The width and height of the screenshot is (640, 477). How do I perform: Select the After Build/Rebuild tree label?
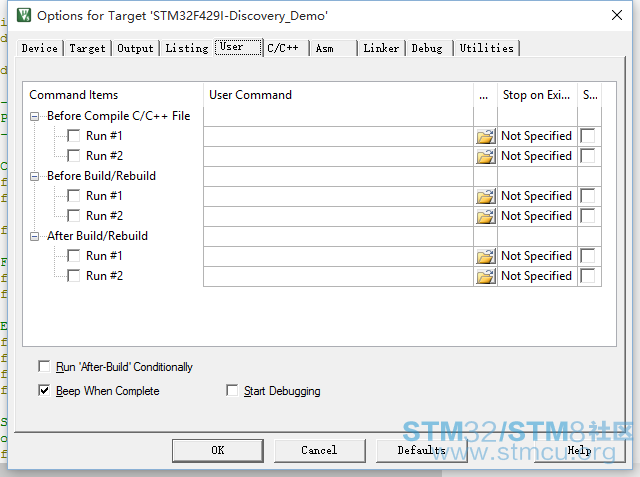pos(97,236)
